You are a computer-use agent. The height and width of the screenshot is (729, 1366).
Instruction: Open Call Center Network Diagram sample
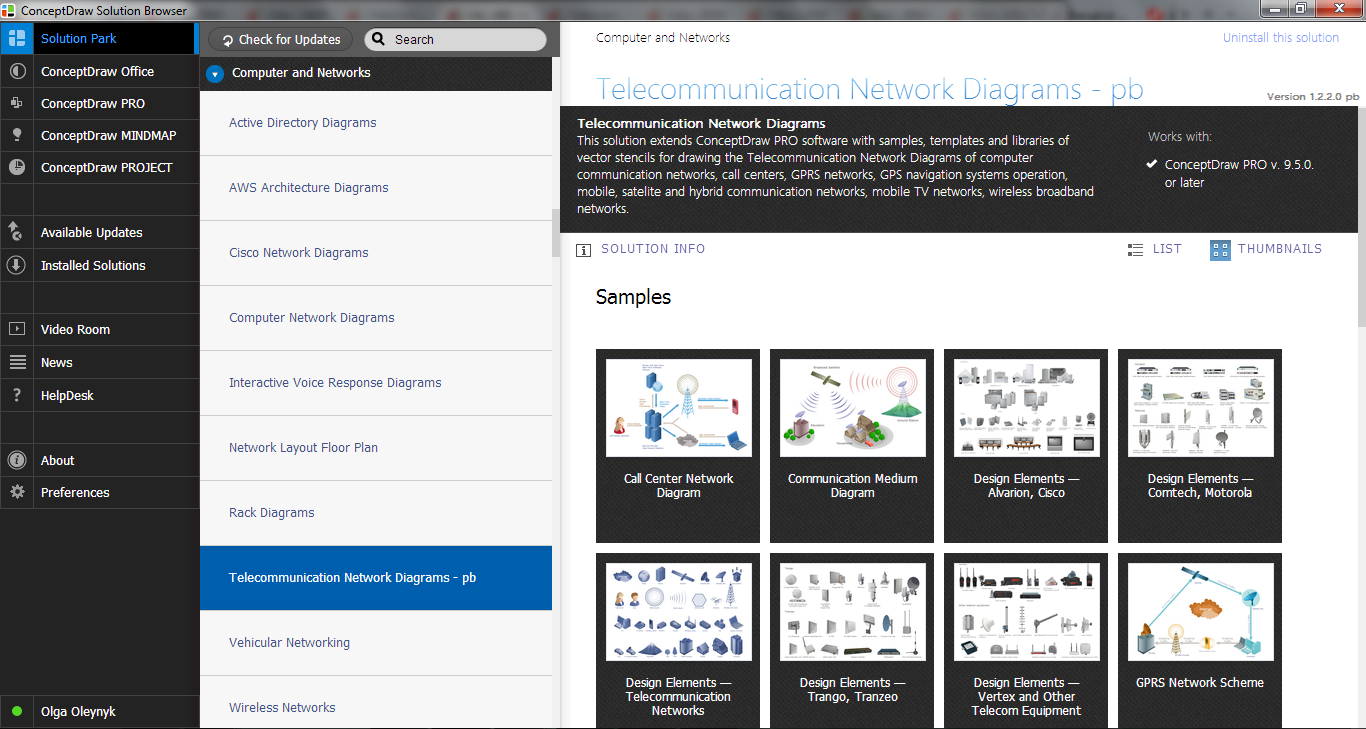[x=678, y=446]
